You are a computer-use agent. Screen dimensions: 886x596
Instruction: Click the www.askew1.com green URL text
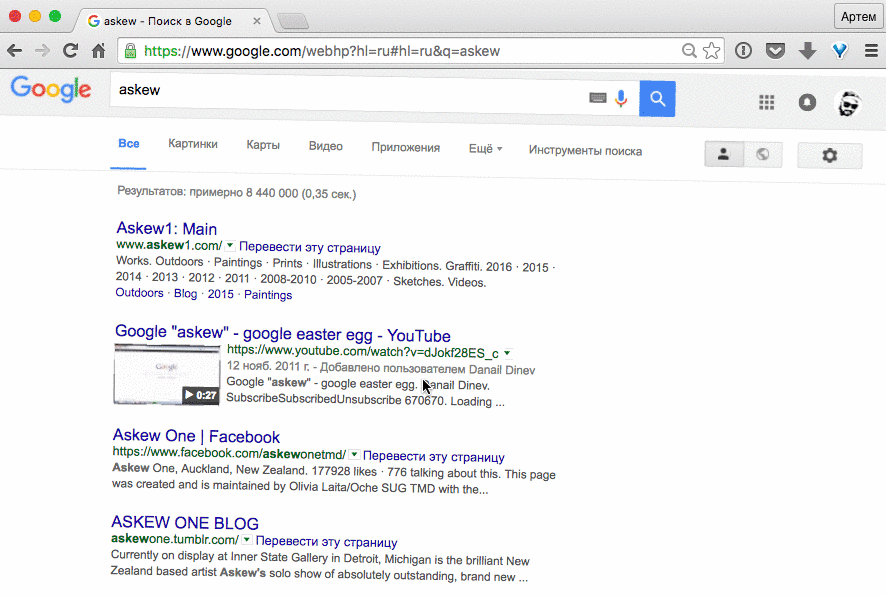169,245
